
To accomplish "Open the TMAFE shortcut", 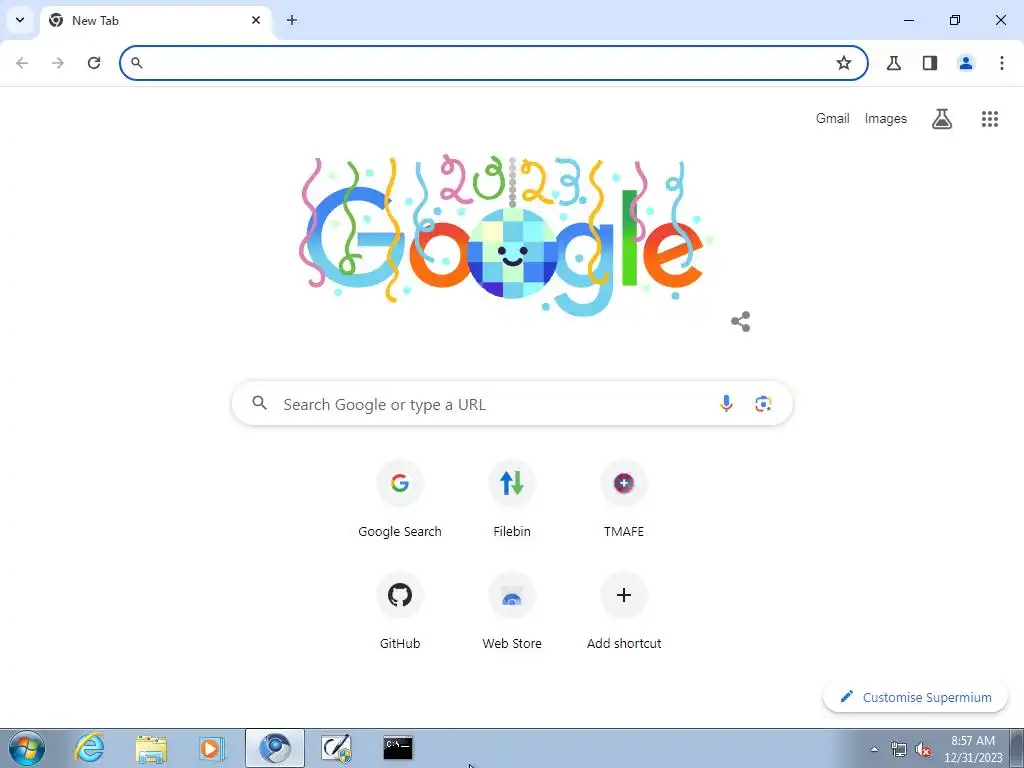I will pos(624,500).
